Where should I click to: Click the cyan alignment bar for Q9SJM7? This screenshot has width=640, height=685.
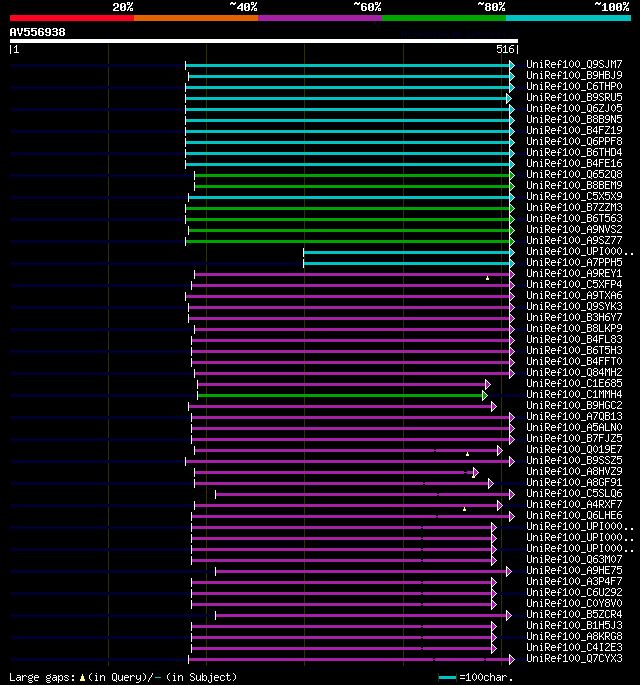tap(348, 66)
